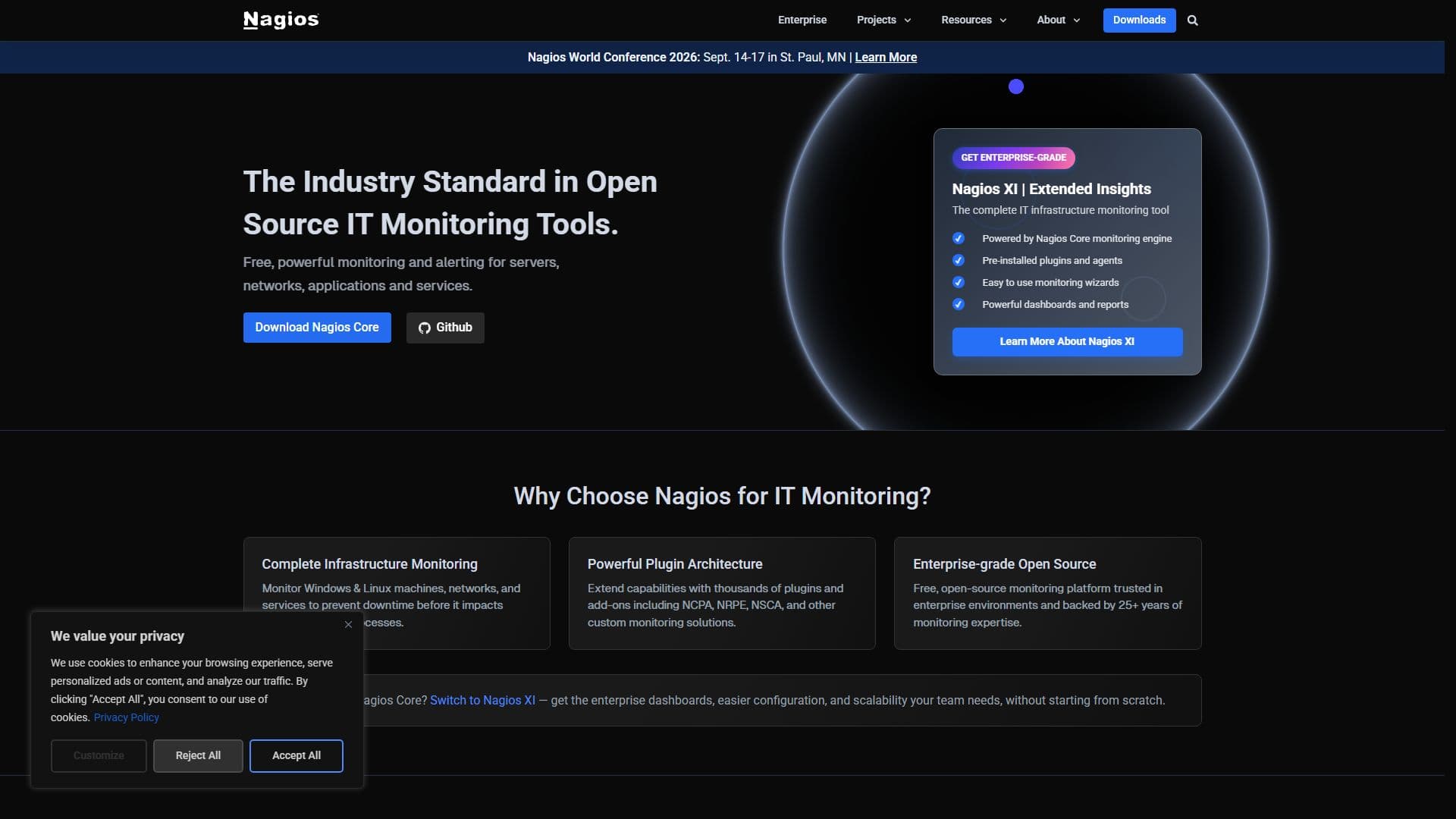Select the Enterprise-grade Open Source card heading
This screenshot has height=819, width=1456.
point(1004,564)
